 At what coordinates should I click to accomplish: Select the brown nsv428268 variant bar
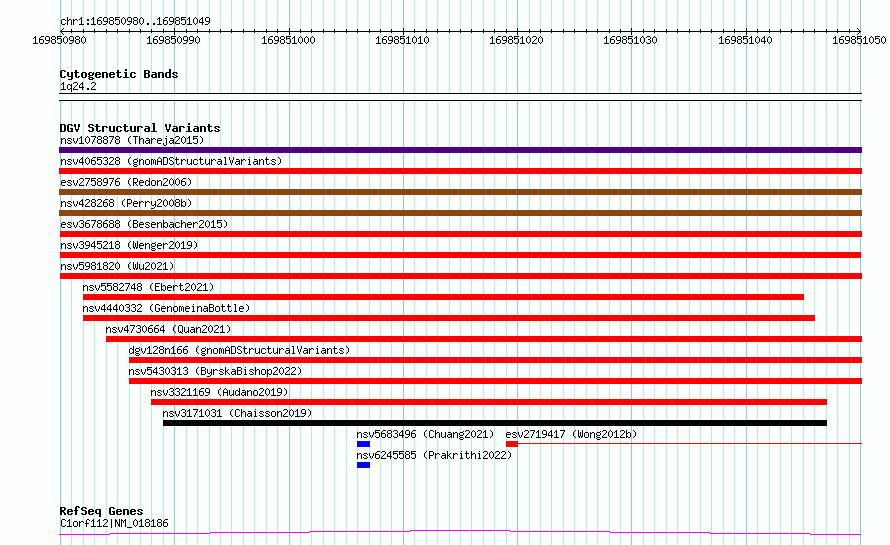pyautogui.click(x=460, y=213)
